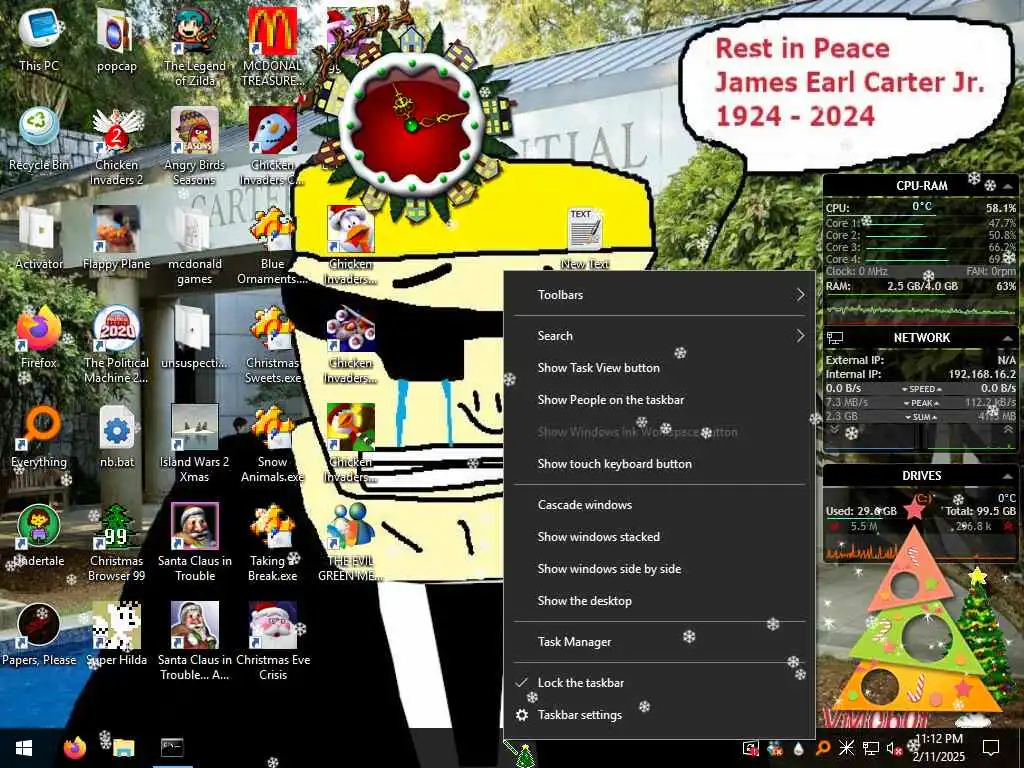Open Task Manager from context menu

point(660,642)
